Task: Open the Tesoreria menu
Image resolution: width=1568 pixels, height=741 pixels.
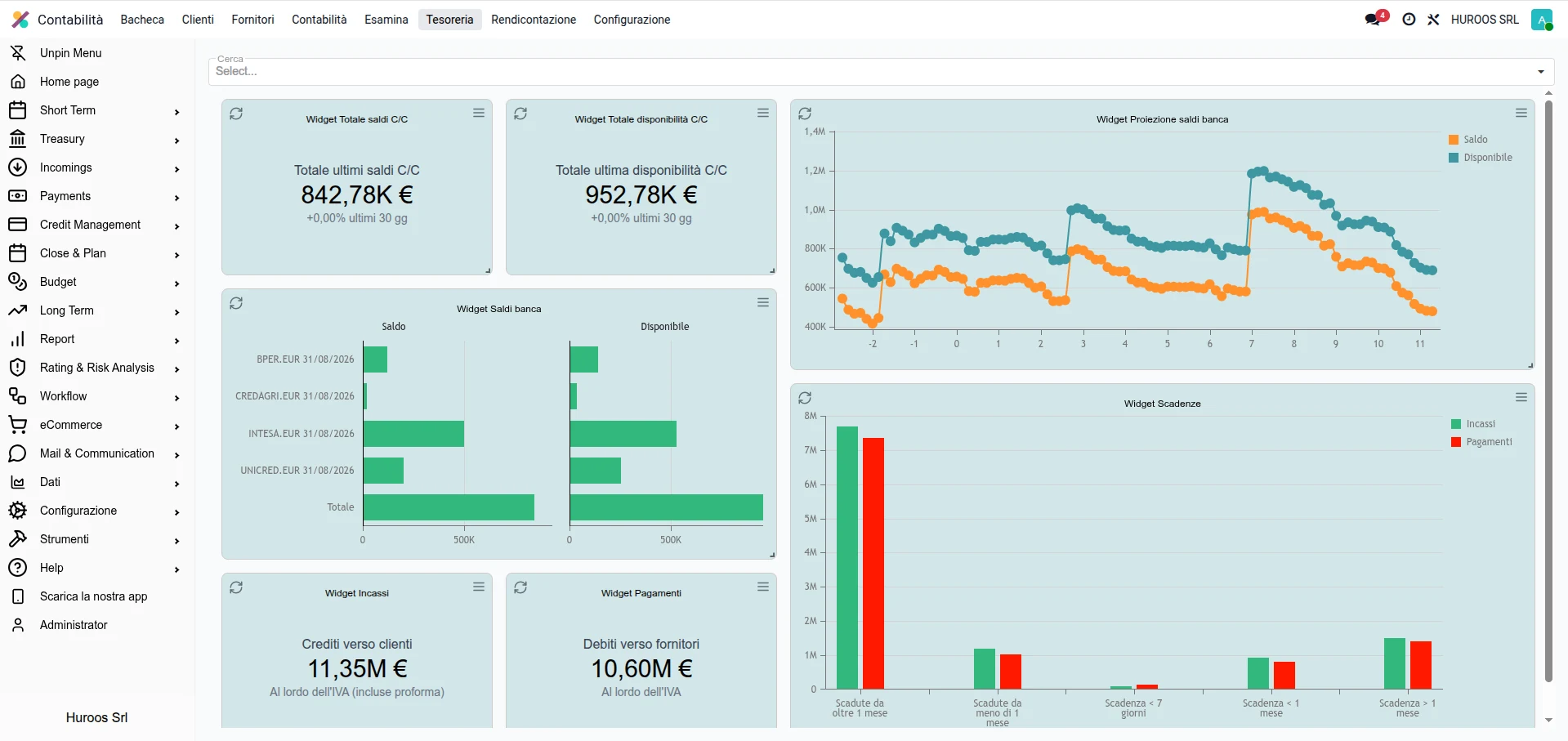Action: pyautogui.click(x=449, y=20)
